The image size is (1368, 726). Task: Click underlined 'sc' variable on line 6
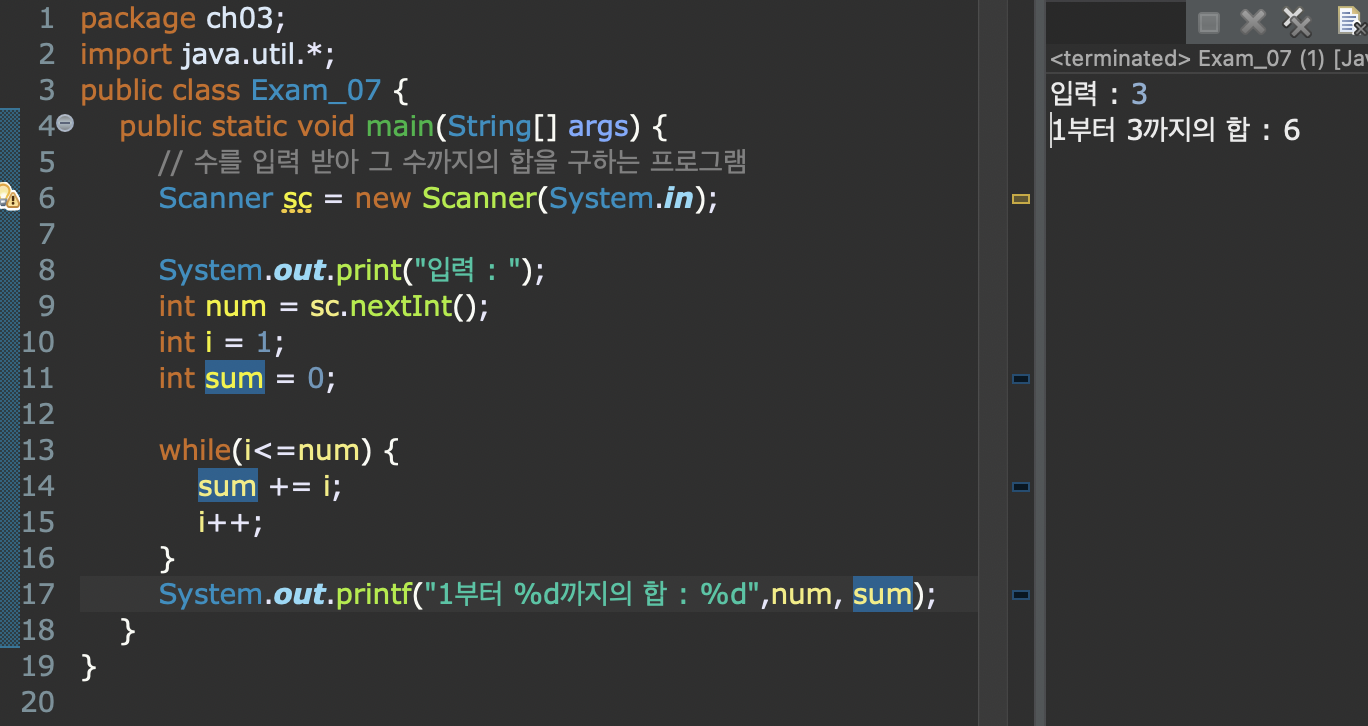click(297, 199)
